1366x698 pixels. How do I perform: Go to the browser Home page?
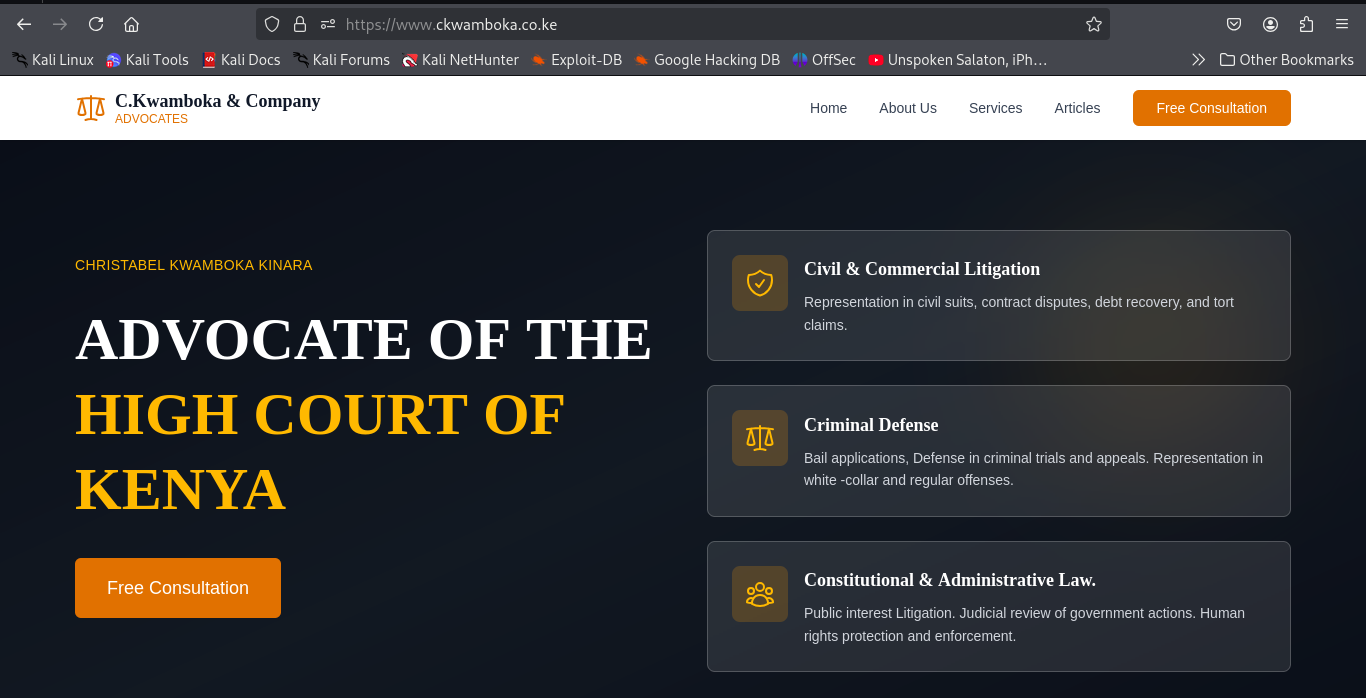131,24
